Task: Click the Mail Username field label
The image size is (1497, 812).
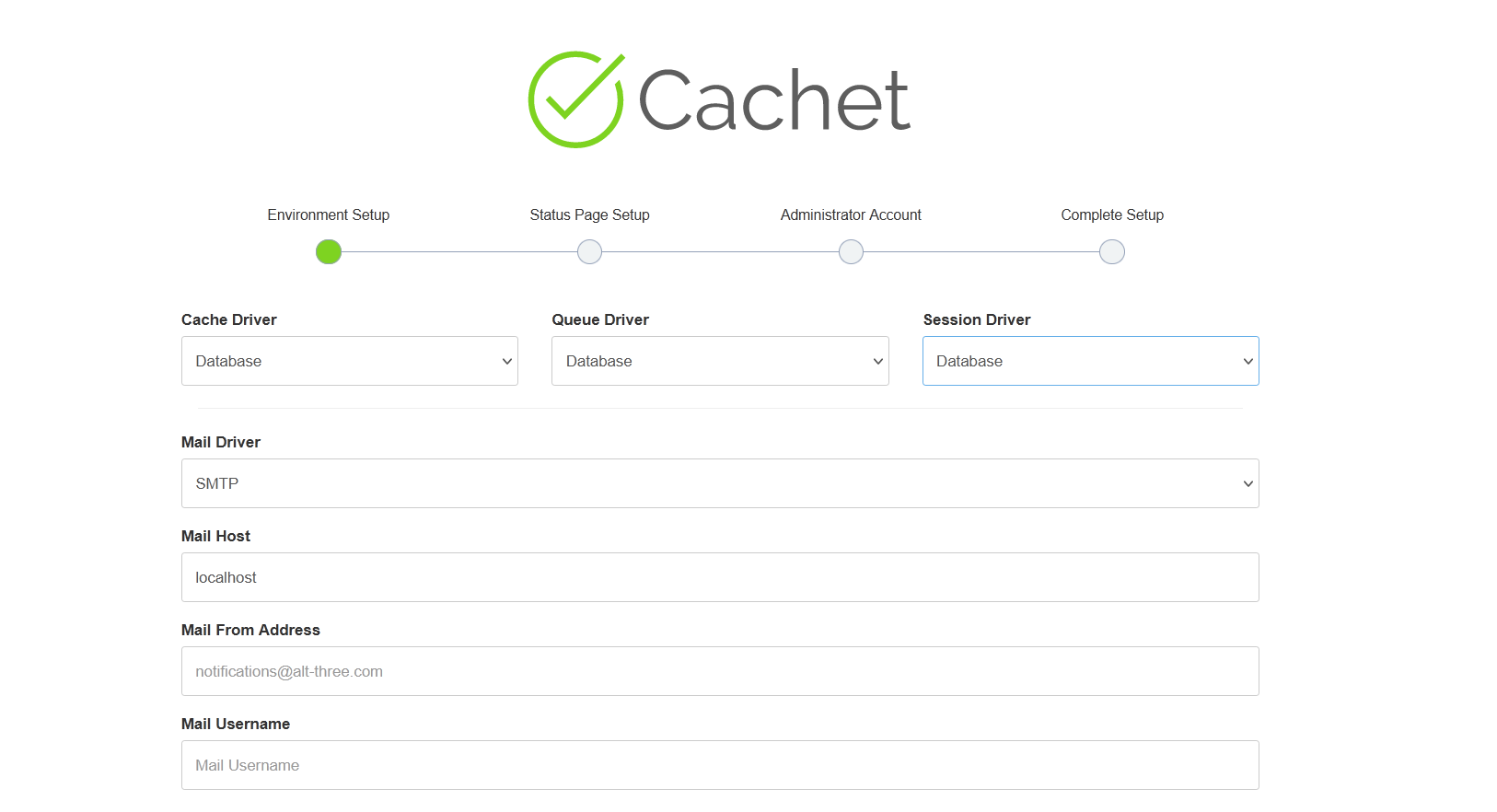Action: (236, 724)
